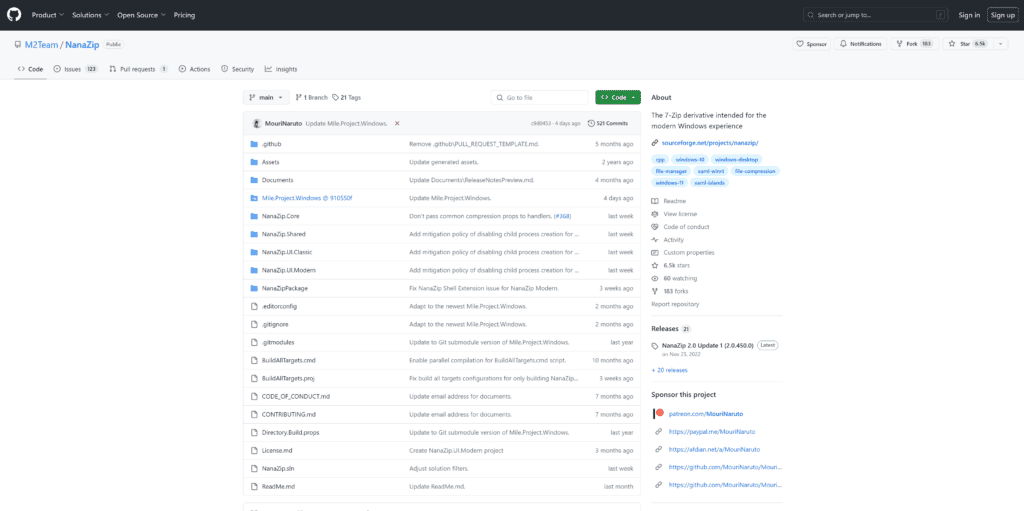Click Sign in link
The image size is (1024, 511).
pos(969,15)
